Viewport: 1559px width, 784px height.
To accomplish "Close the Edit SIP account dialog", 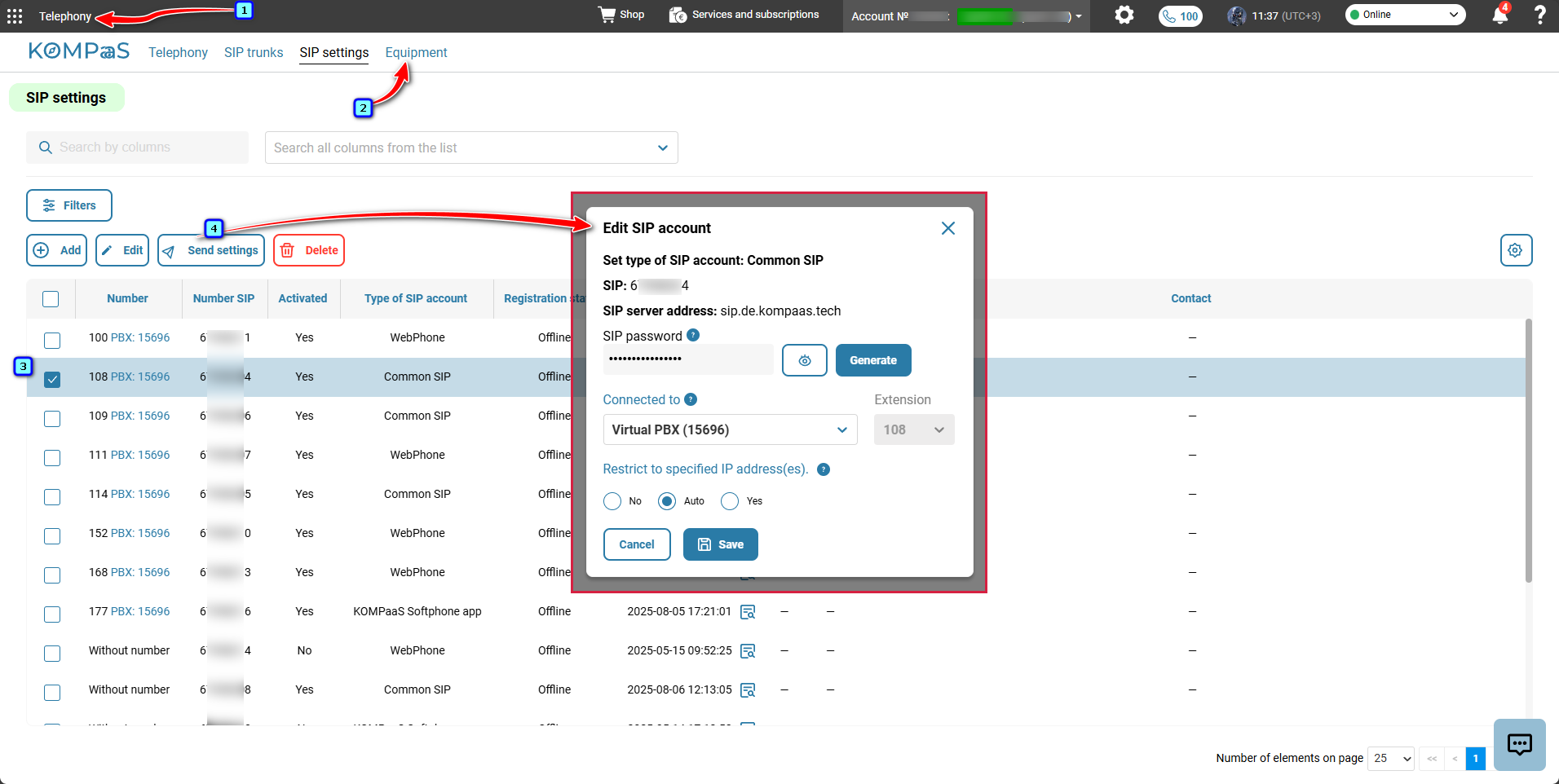I will pos(948,228).
